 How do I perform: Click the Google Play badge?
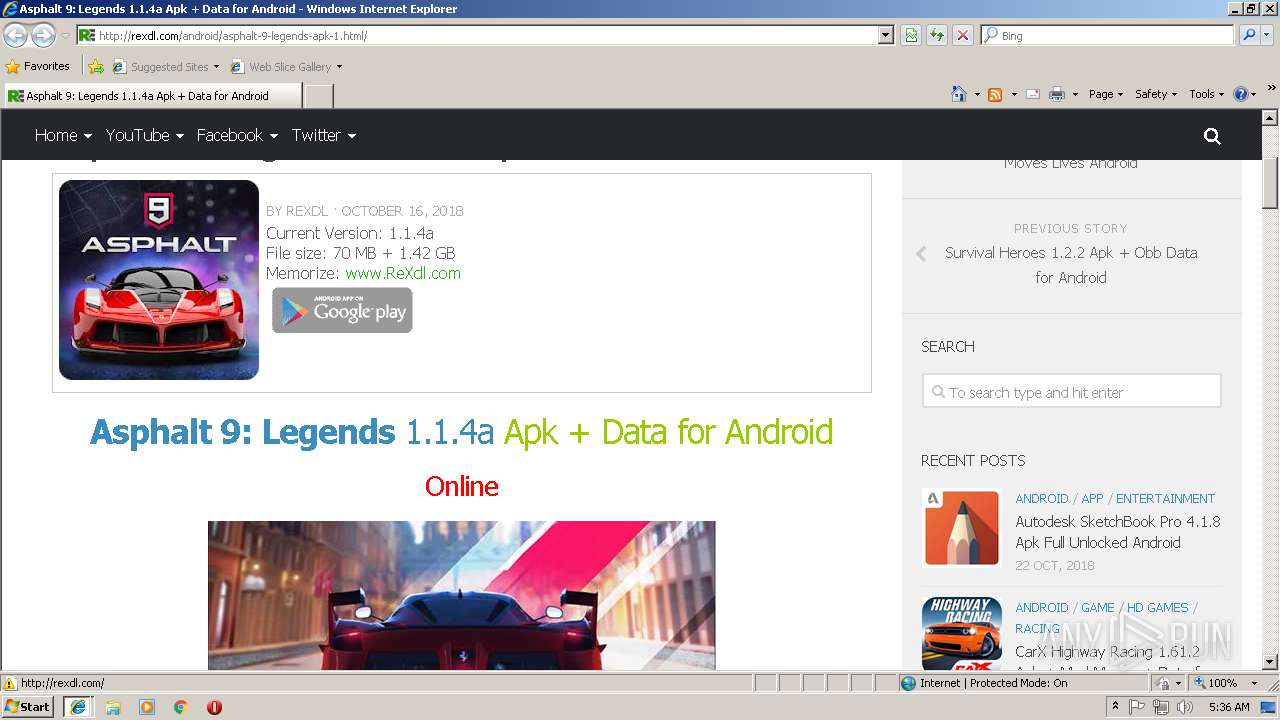pyautogui.click(x=342, y=310)
